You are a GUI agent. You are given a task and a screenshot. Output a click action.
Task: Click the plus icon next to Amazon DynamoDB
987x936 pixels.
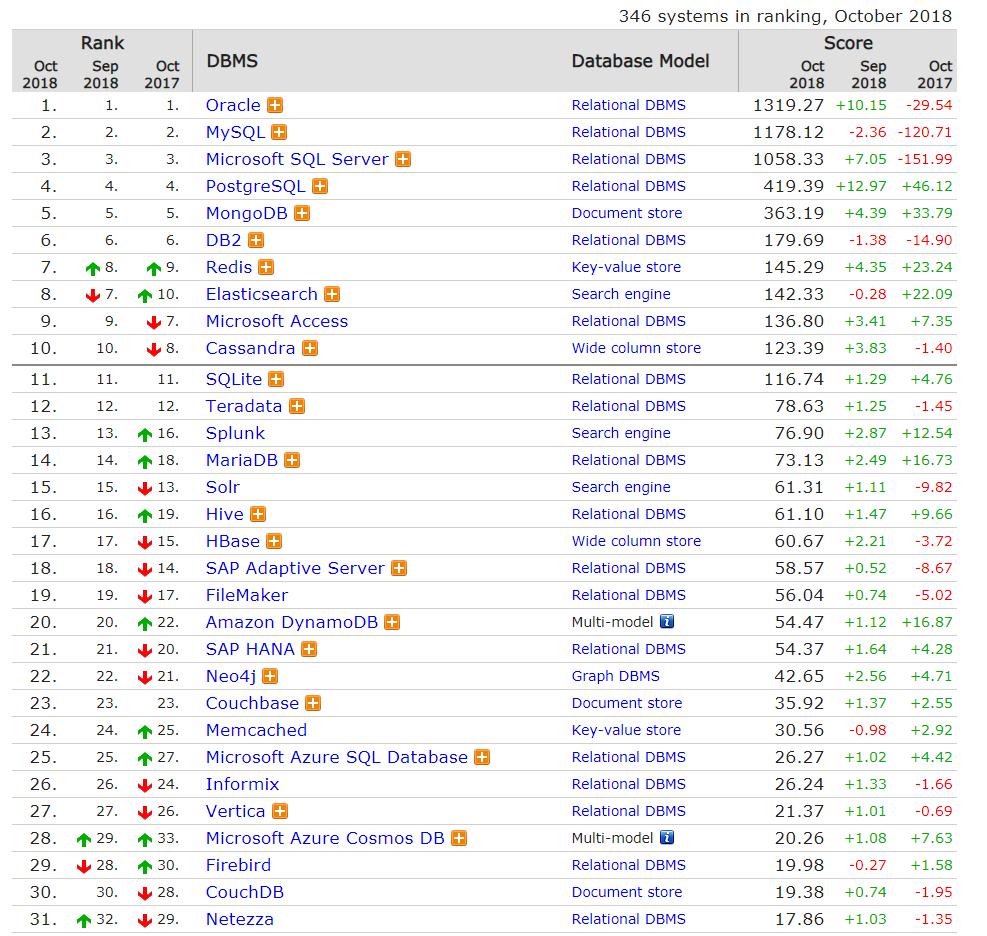[392, 623]
